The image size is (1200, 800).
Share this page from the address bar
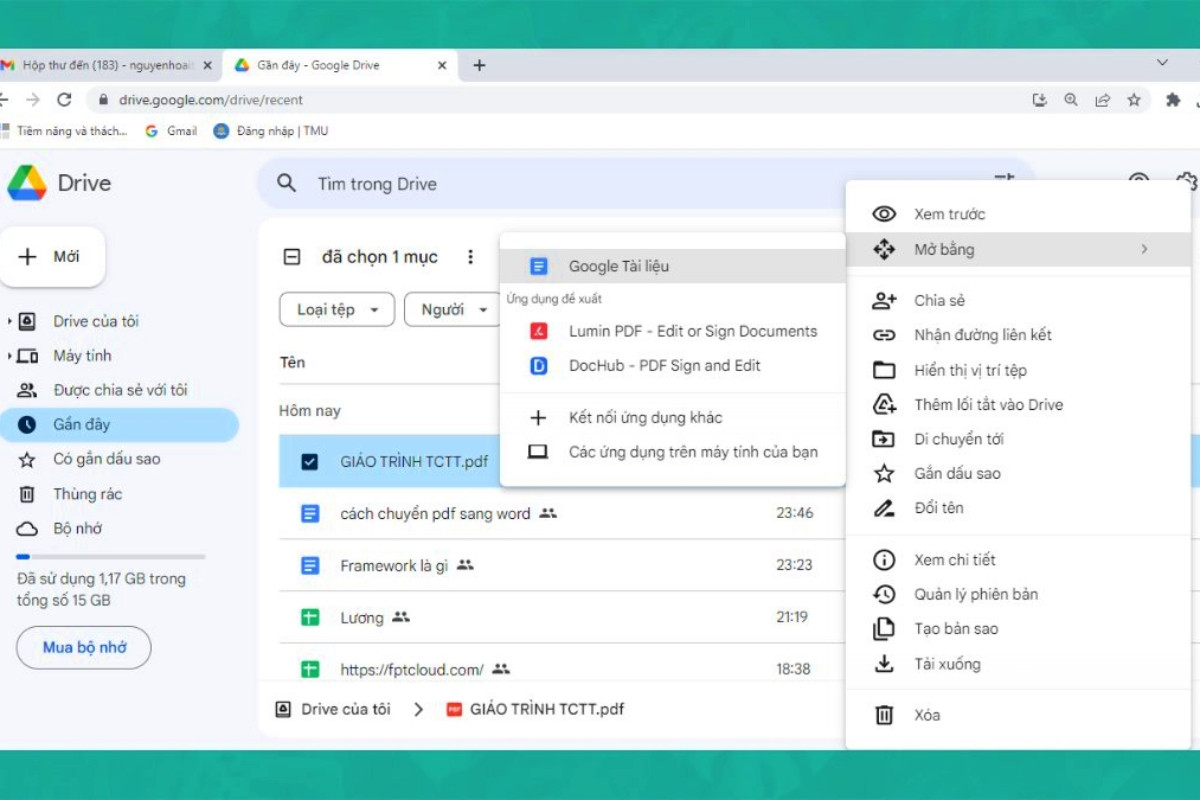[x=1103, y=100]
